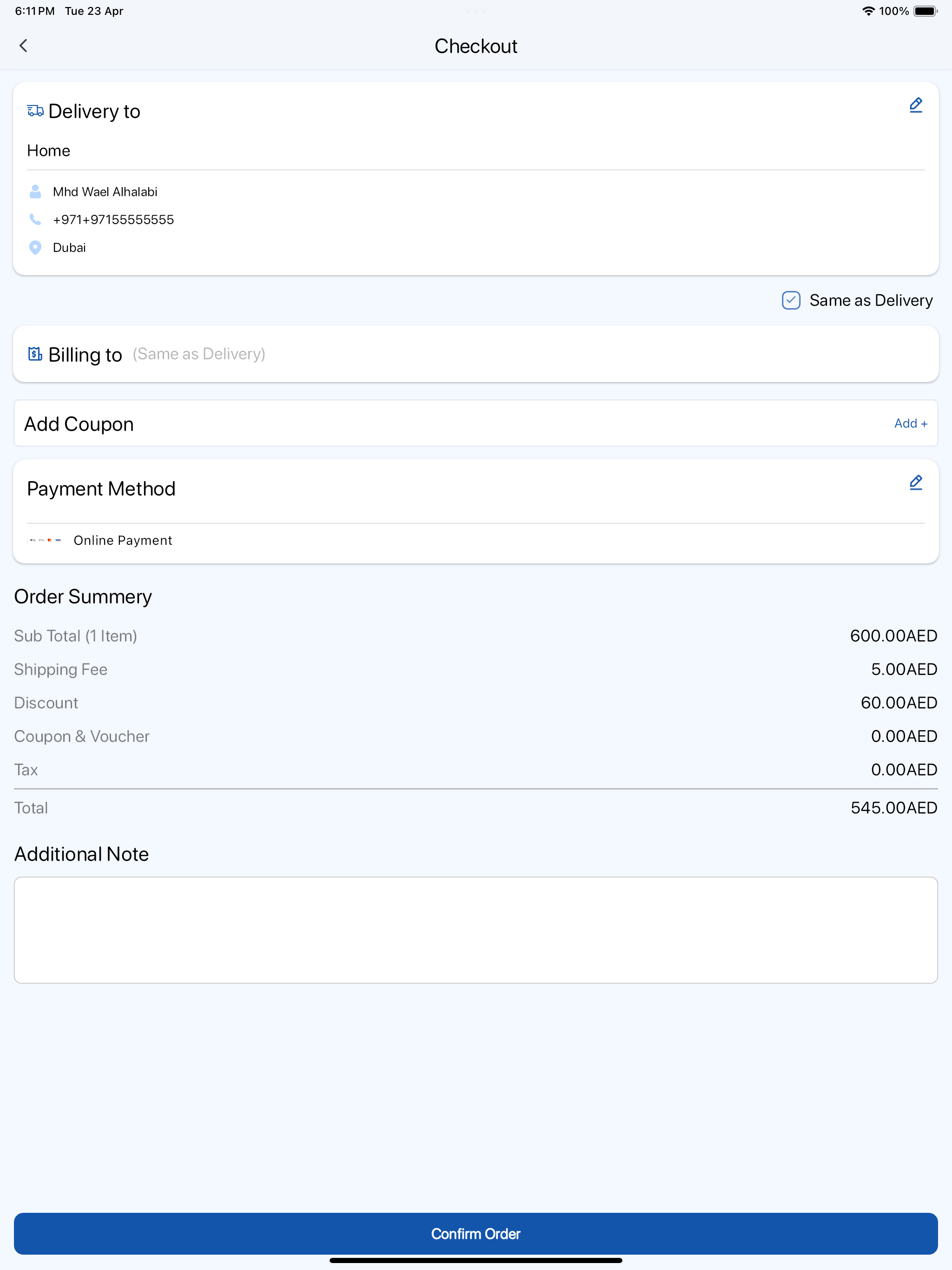Tap the city Dubai
The image size is (952, 1270).
(69, 247)
